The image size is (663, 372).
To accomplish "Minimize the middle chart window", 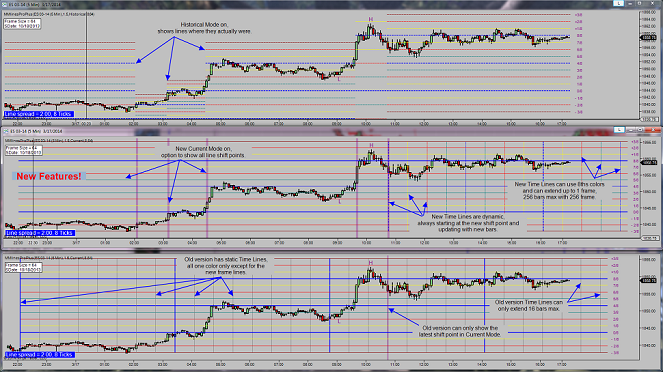I will [x=630, y=130].
